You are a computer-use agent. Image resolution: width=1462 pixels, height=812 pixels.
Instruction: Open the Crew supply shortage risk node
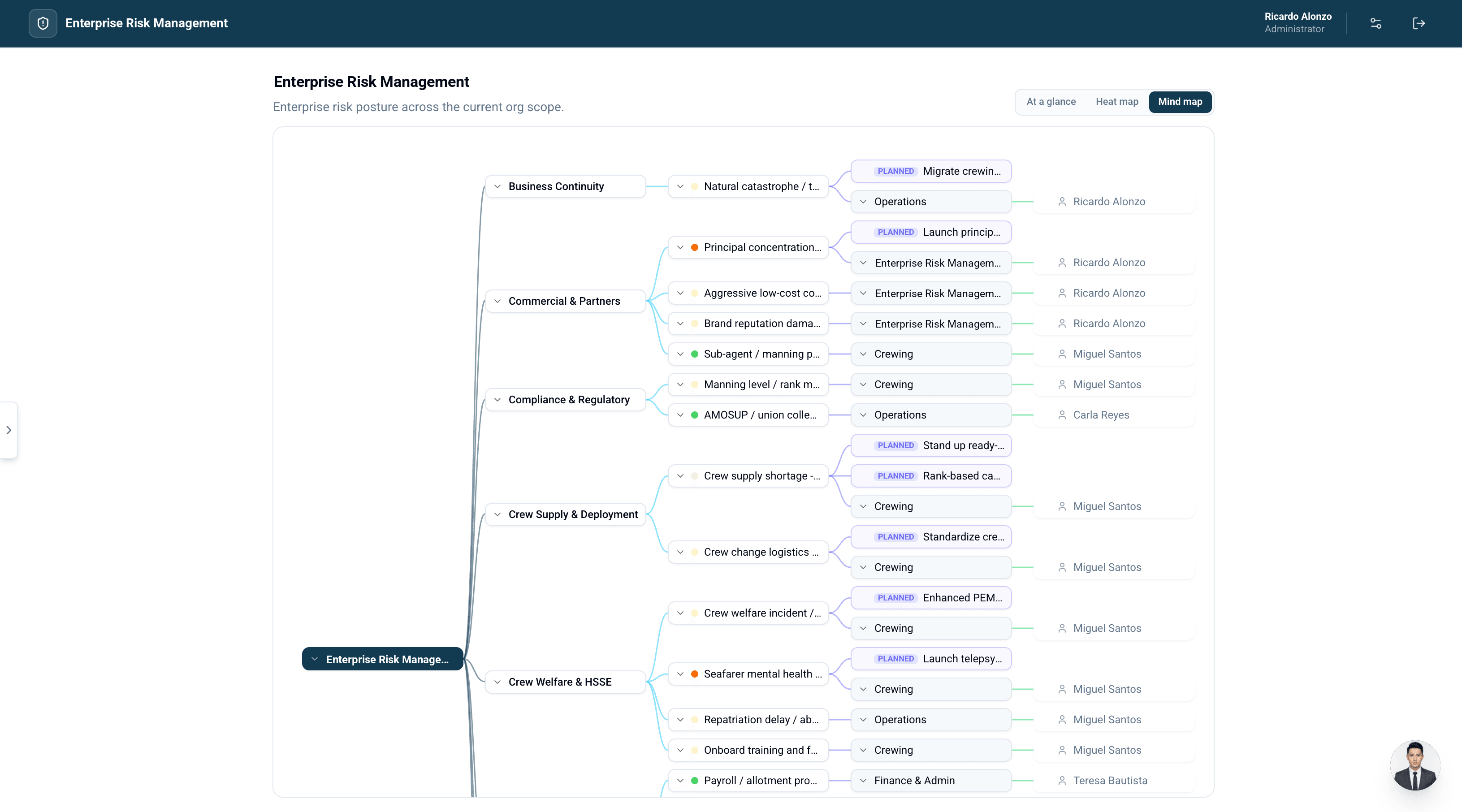(748, 475)
